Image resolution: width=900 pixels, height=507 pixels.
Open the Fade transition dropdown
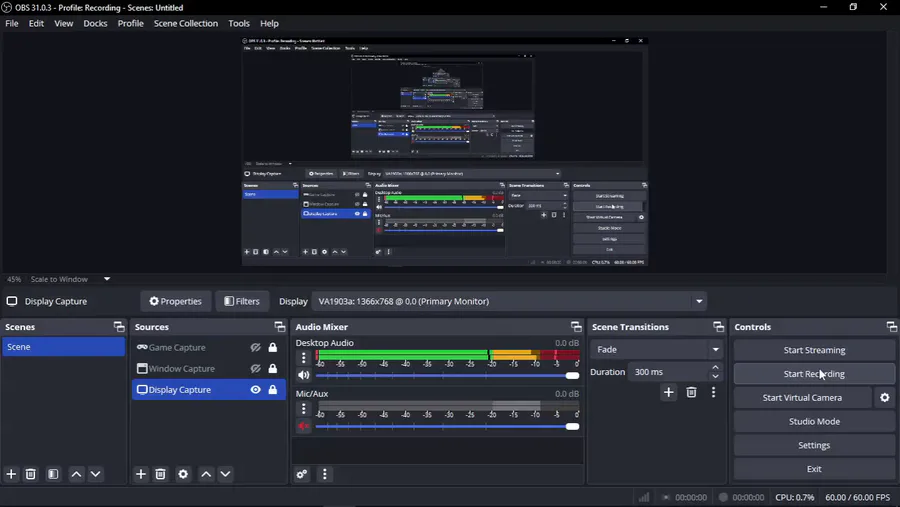click(x=657, y=349)
